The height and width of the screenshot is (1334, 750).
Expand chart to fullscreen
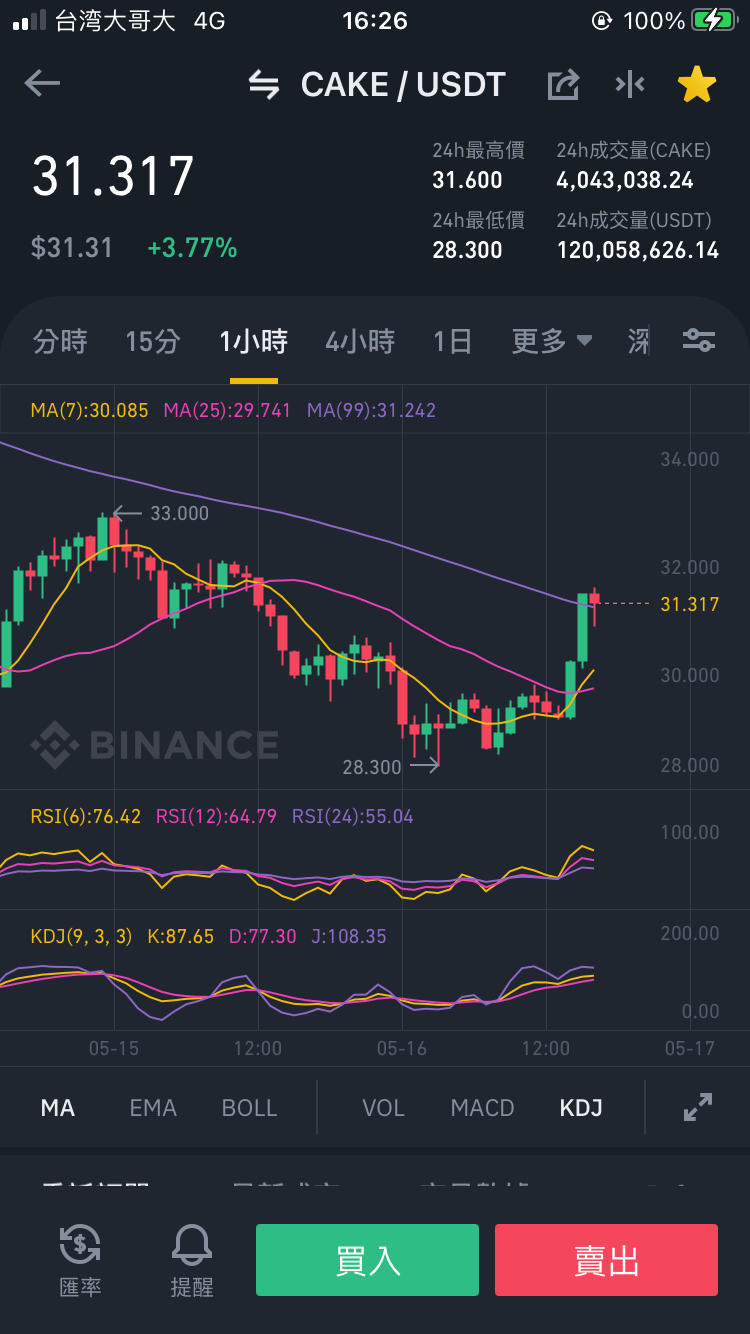pyautogui.click(x=697, y=1107)
